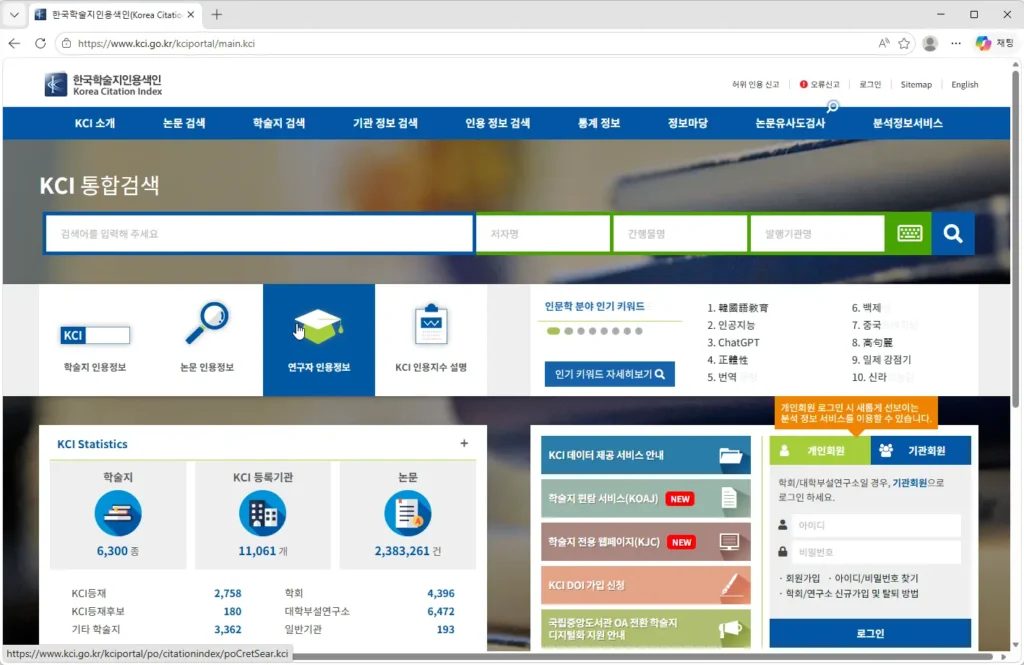
Task: Click the 논문 document statistics icon
Action: click(408, 513)
